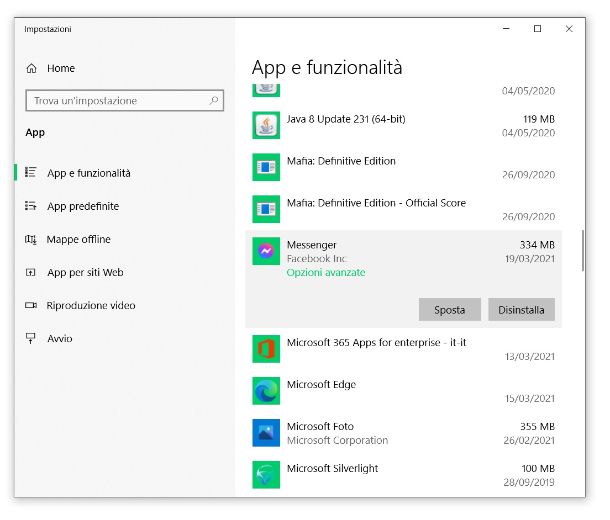
Task: Select Java 8 Update 231 (64-bit) entry
Action: pos(346,119)
